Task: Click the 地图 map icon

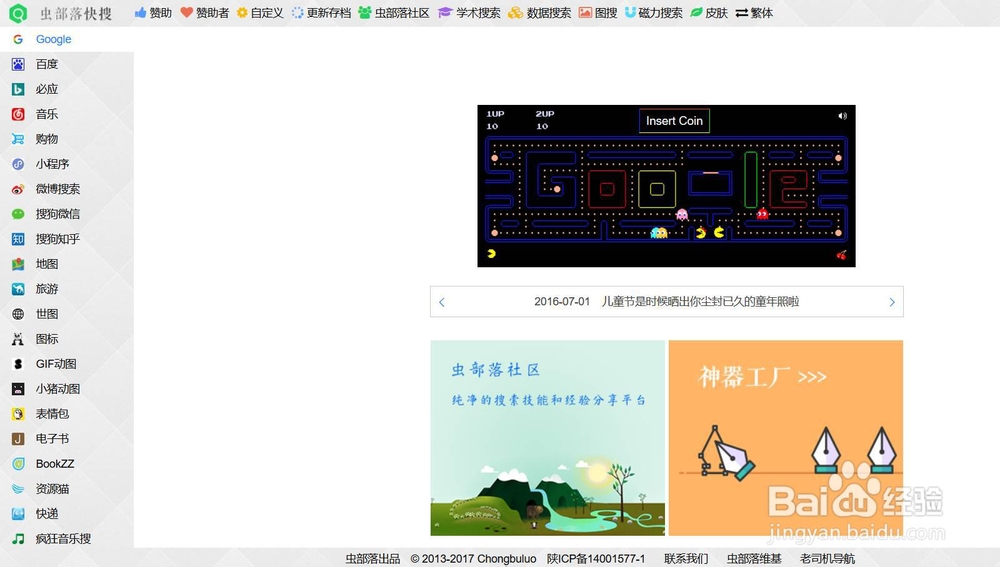Action: coord(18,264)
